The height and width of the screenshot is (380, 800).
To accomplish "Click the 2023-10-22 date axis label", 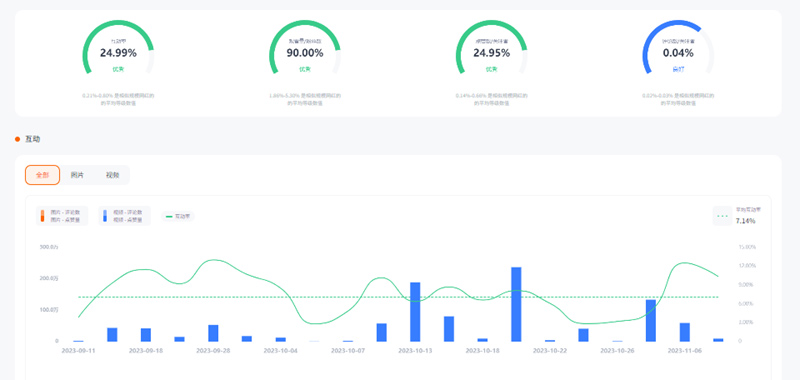I will point(550,351).
